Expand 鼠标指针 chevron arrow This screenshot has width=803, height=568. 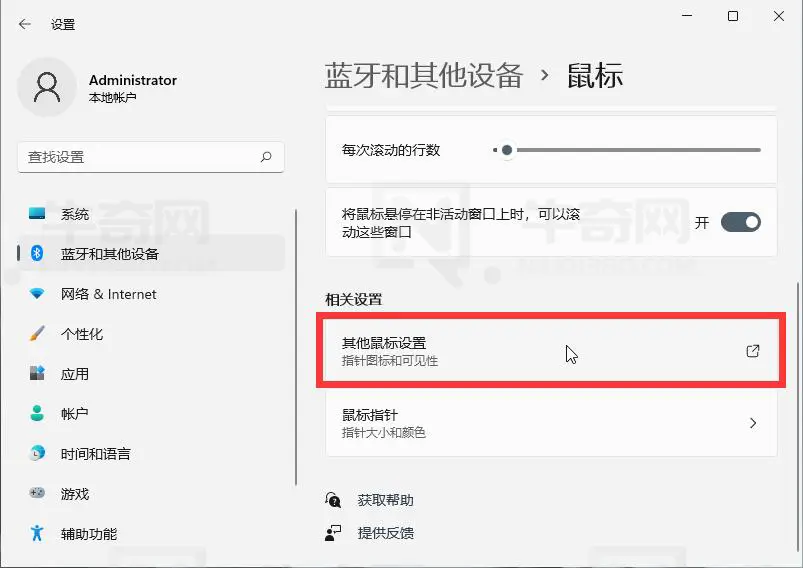753,423
